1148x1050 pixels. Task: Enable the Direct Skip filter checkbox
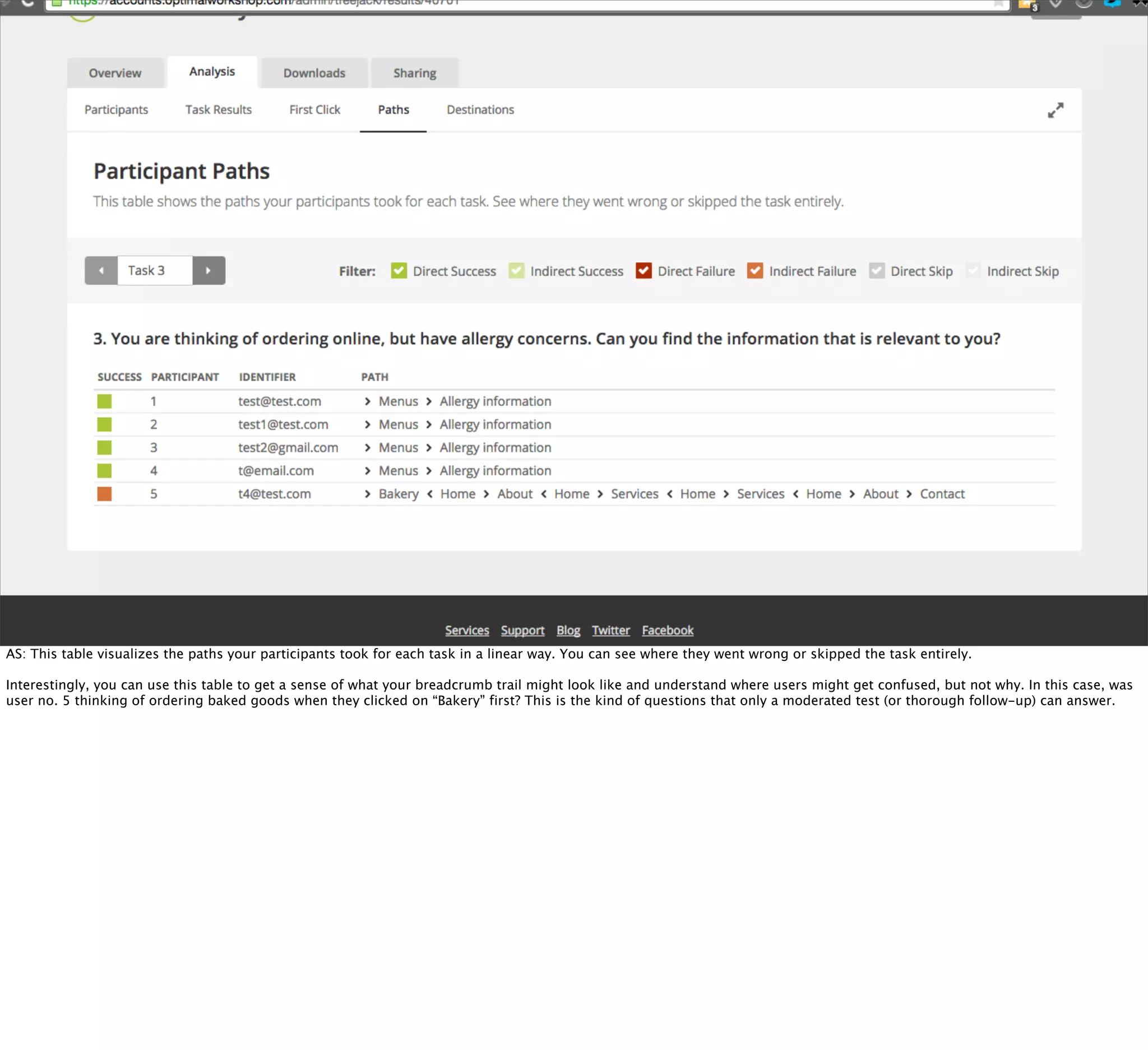coord(876,270)
